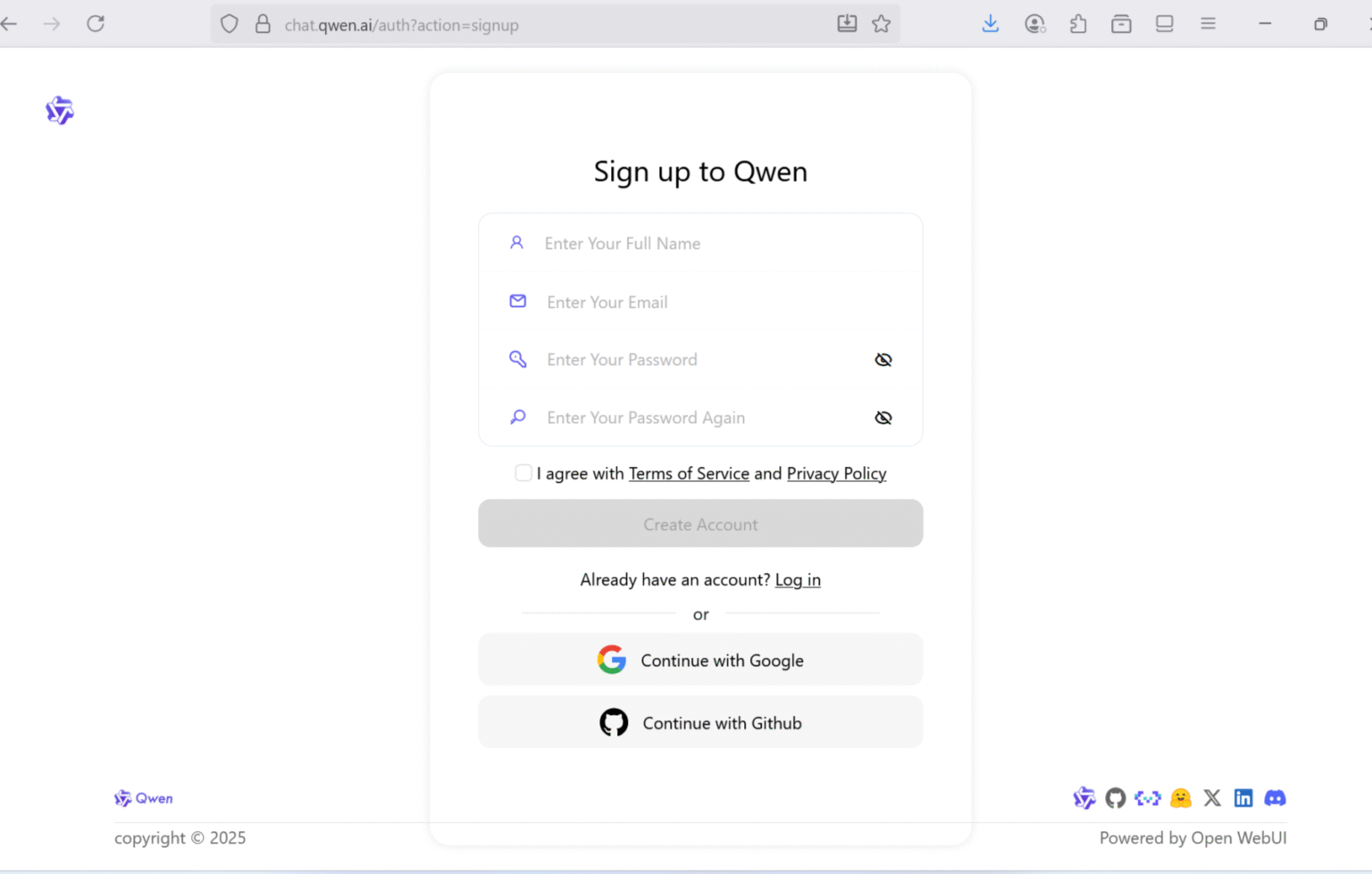This screenshot has width=1372, height=874.
Task: Open the Privacy Policy link
Action: [x=836, y=473]
